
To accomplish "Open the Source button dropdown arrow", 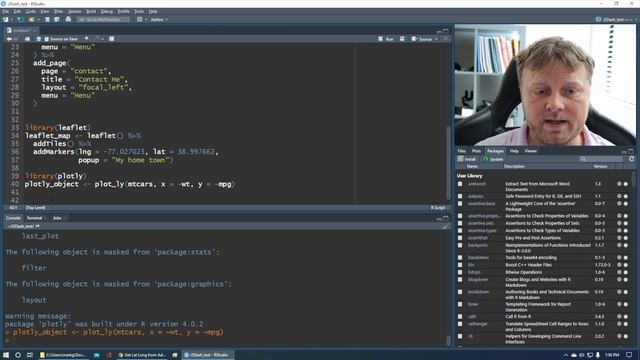I will click(x=436, y=39).
